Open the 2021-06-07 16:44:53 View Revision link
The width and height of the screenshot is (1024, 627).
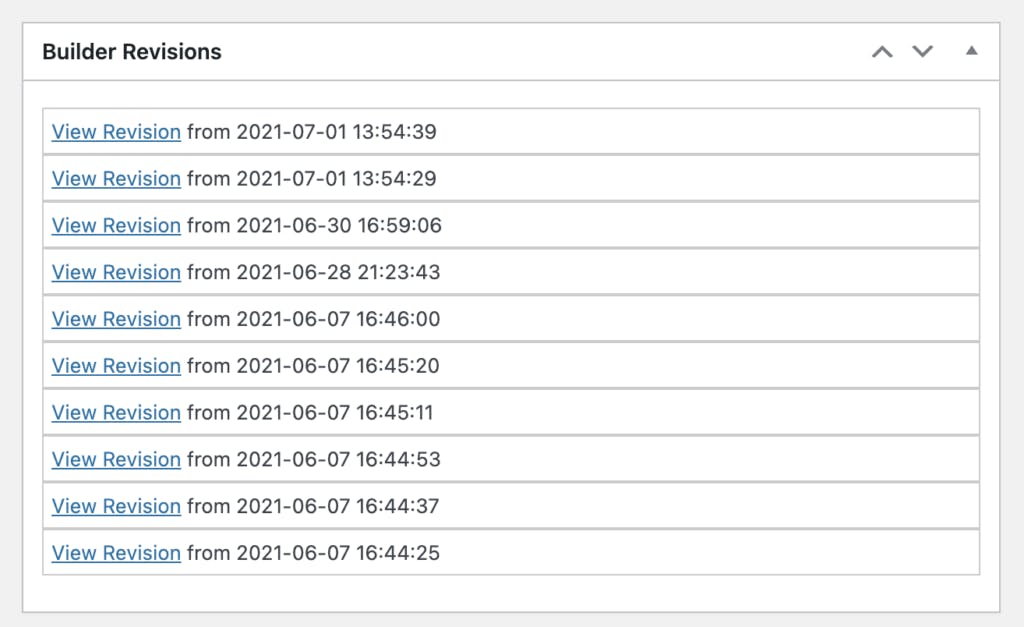[x=116, y=460]
